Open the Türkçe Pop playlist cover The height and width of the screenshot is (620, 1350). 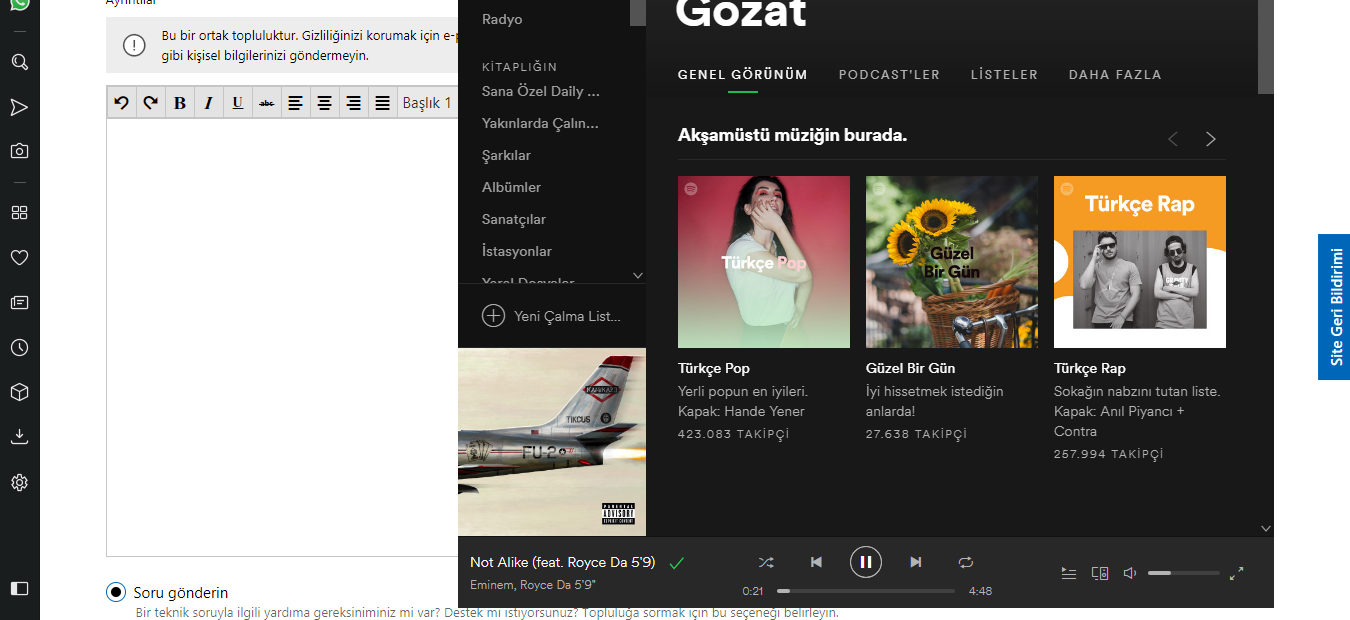point(764,262)
